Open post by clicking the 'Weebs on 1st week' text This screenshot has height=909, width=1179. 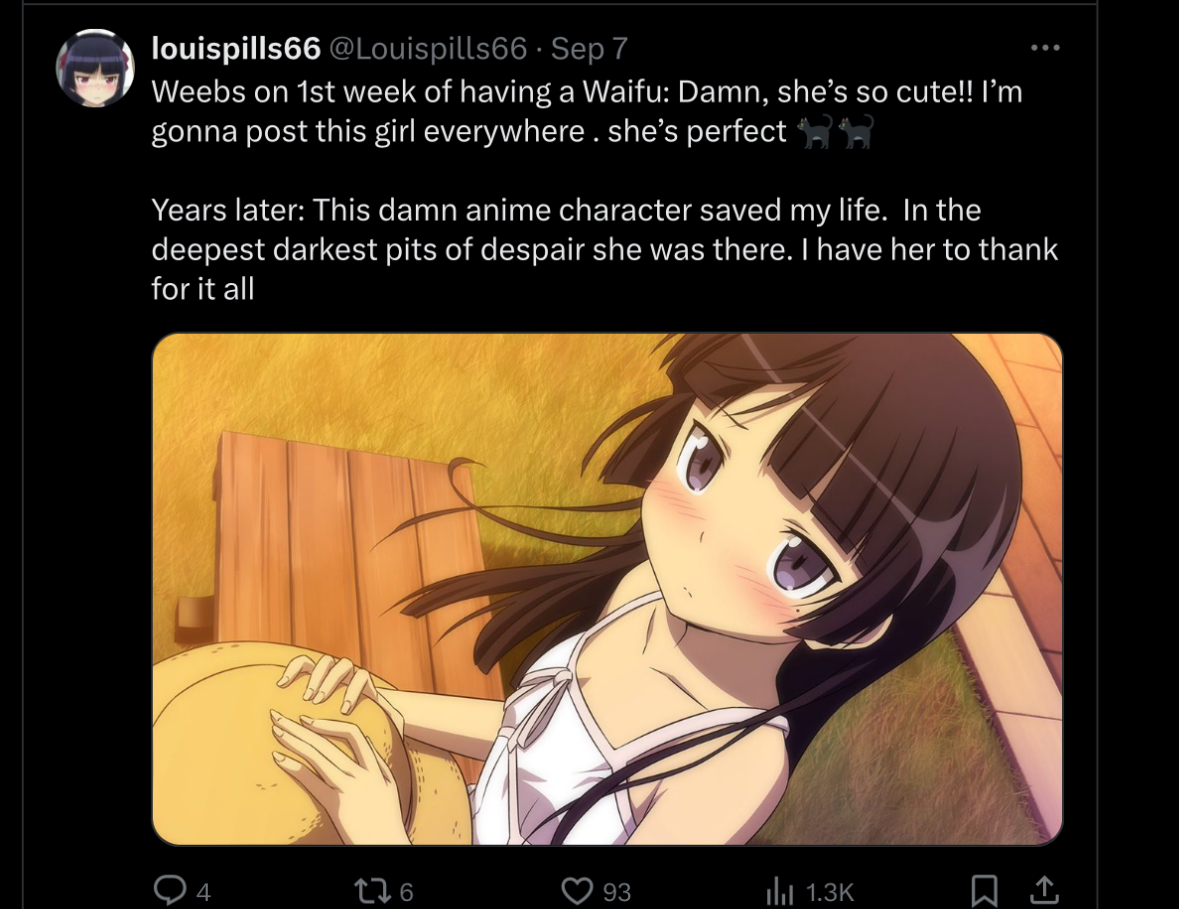pyautogui.click(x=586, y=111)
